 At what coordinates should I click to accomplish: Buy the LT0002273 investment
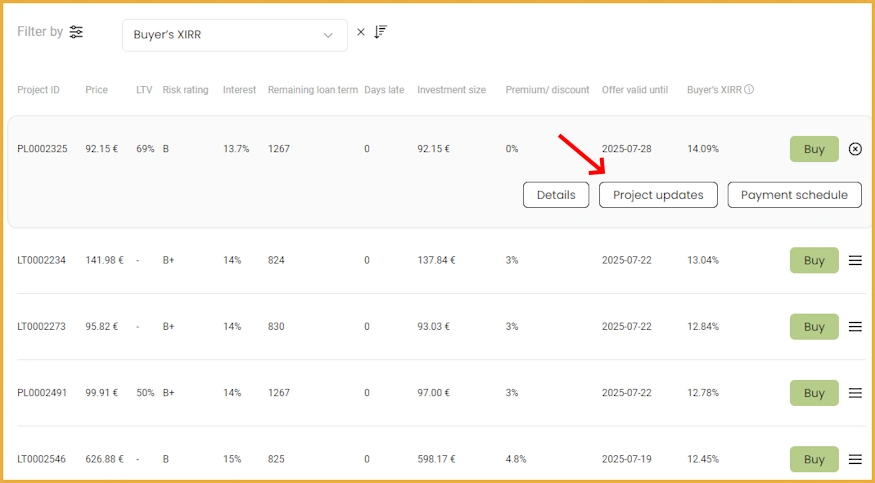coord(814,327)
